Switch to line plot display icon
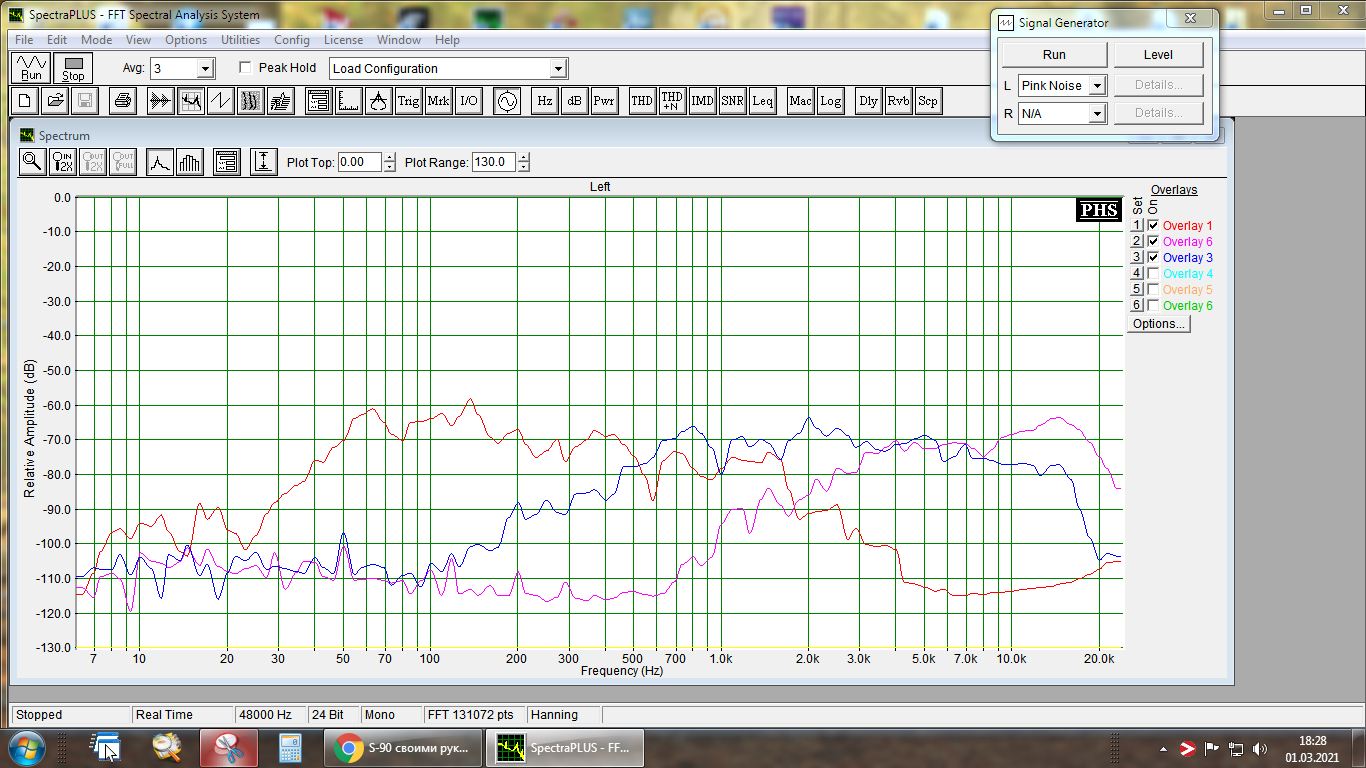Image resolution: width=1366 pixels, height=768 pixels. [160, 162]
